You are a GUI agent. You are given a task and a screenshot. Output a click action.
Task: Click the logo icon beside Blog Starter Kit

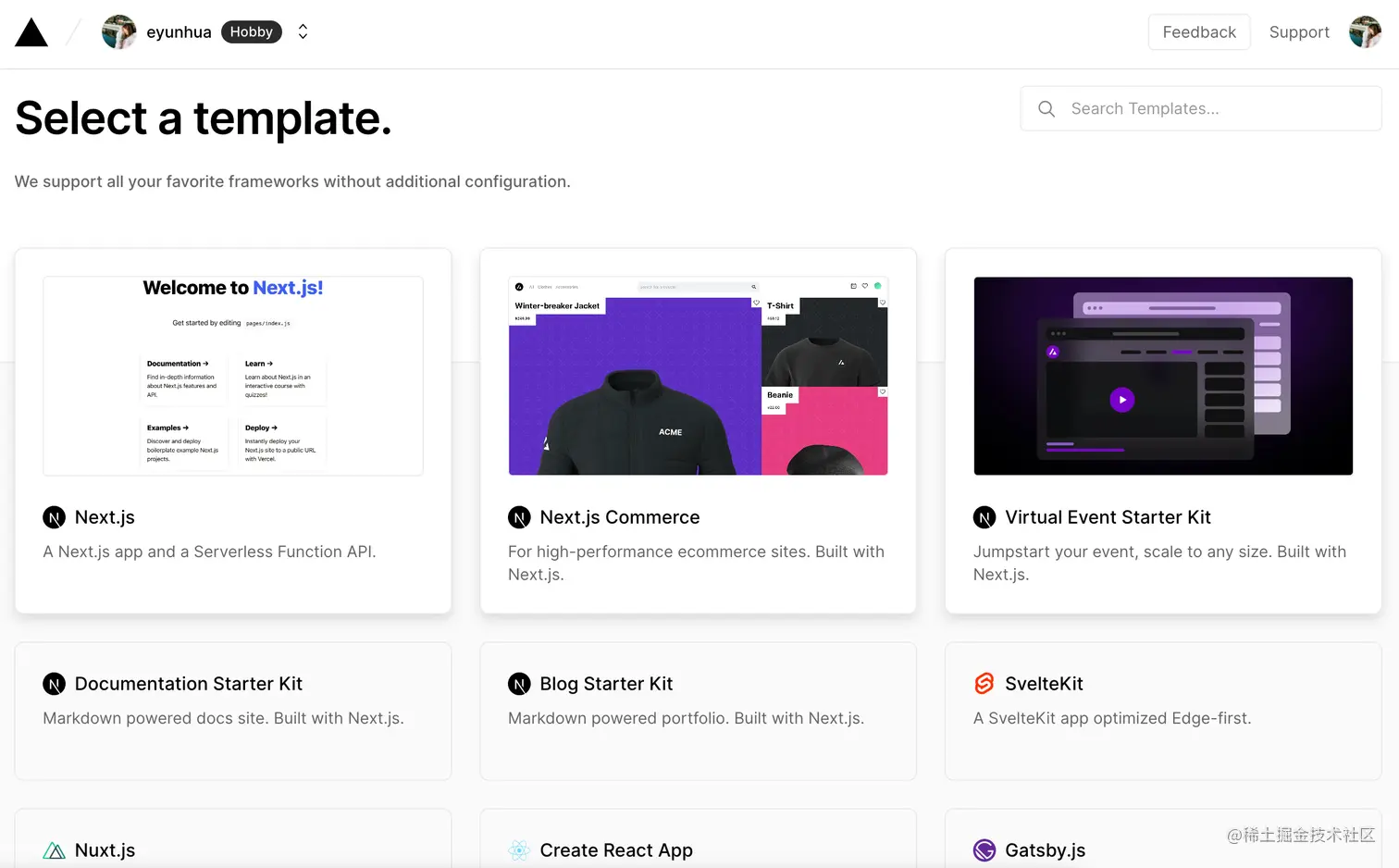point(519,684)
